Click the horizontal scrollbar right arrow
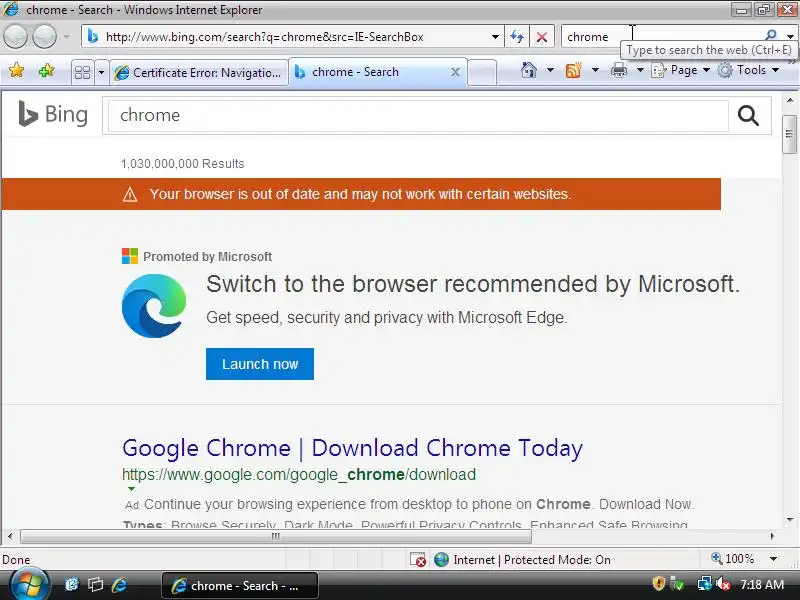This screenshot has height=600, width=800. [772, 536]
